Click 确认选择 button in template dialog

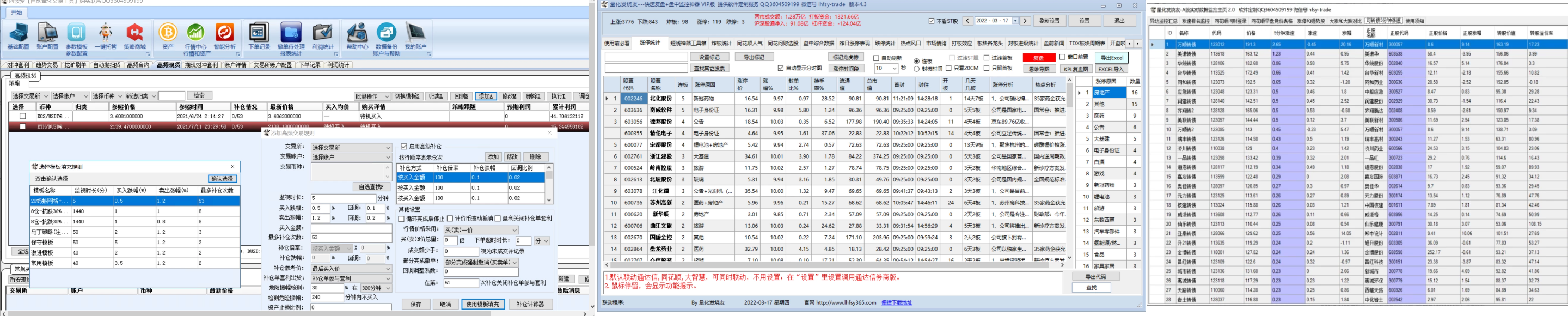coord(222,178)
